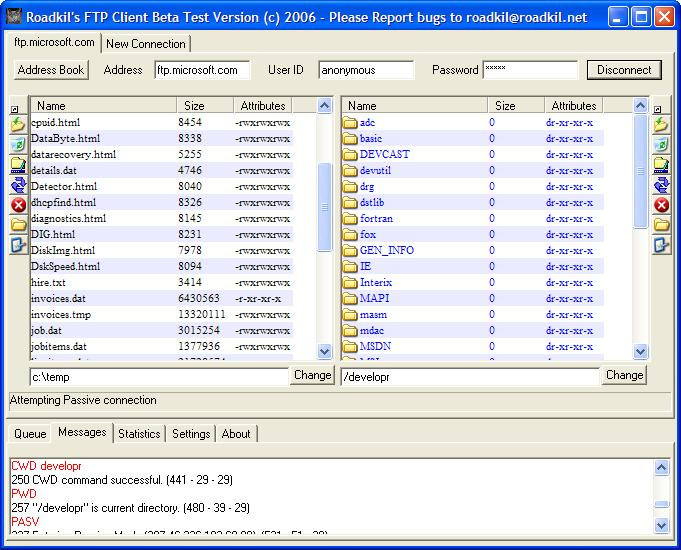
Task: Click the green-arrow folder icon in local panel
Action: [x=18, y=125]
